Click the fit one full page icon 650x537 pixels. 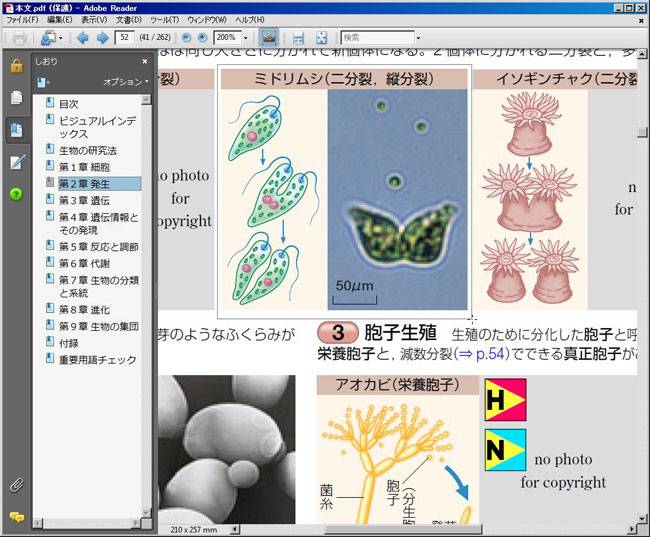(321, 38)
